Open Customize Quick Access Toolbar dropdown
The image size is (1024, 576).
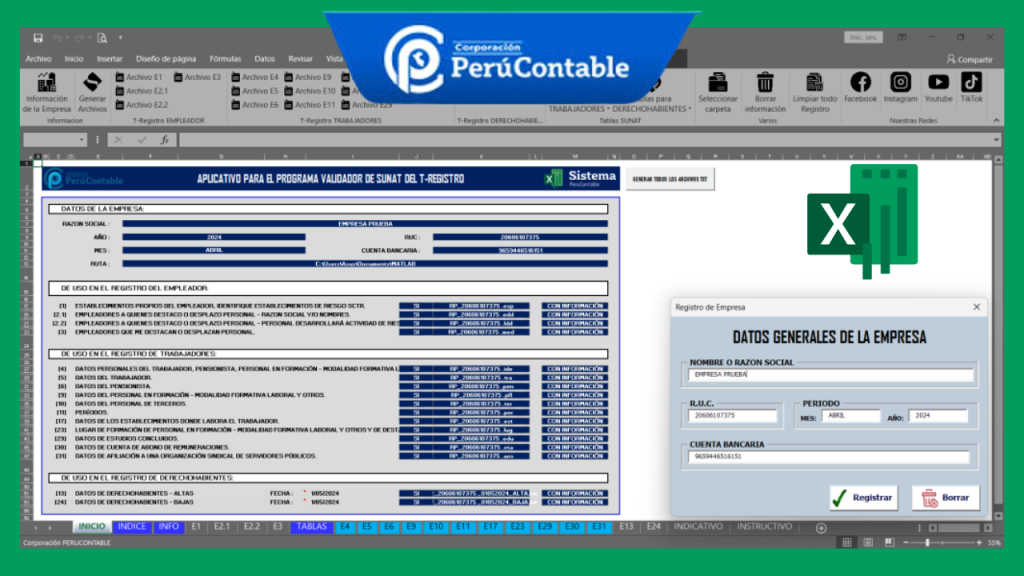[x=121, y=38]
